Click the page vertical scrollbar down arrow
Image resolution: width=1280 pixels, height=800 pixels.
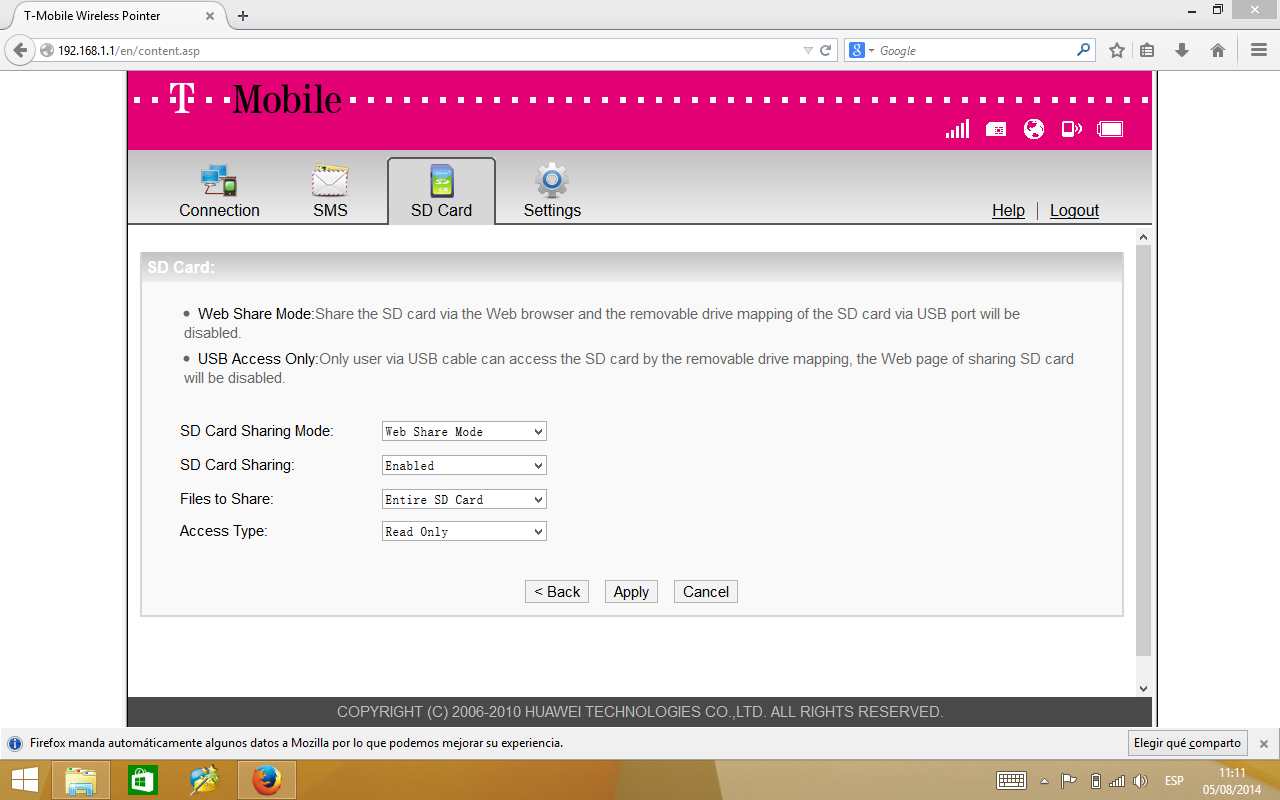(1144, 689)
